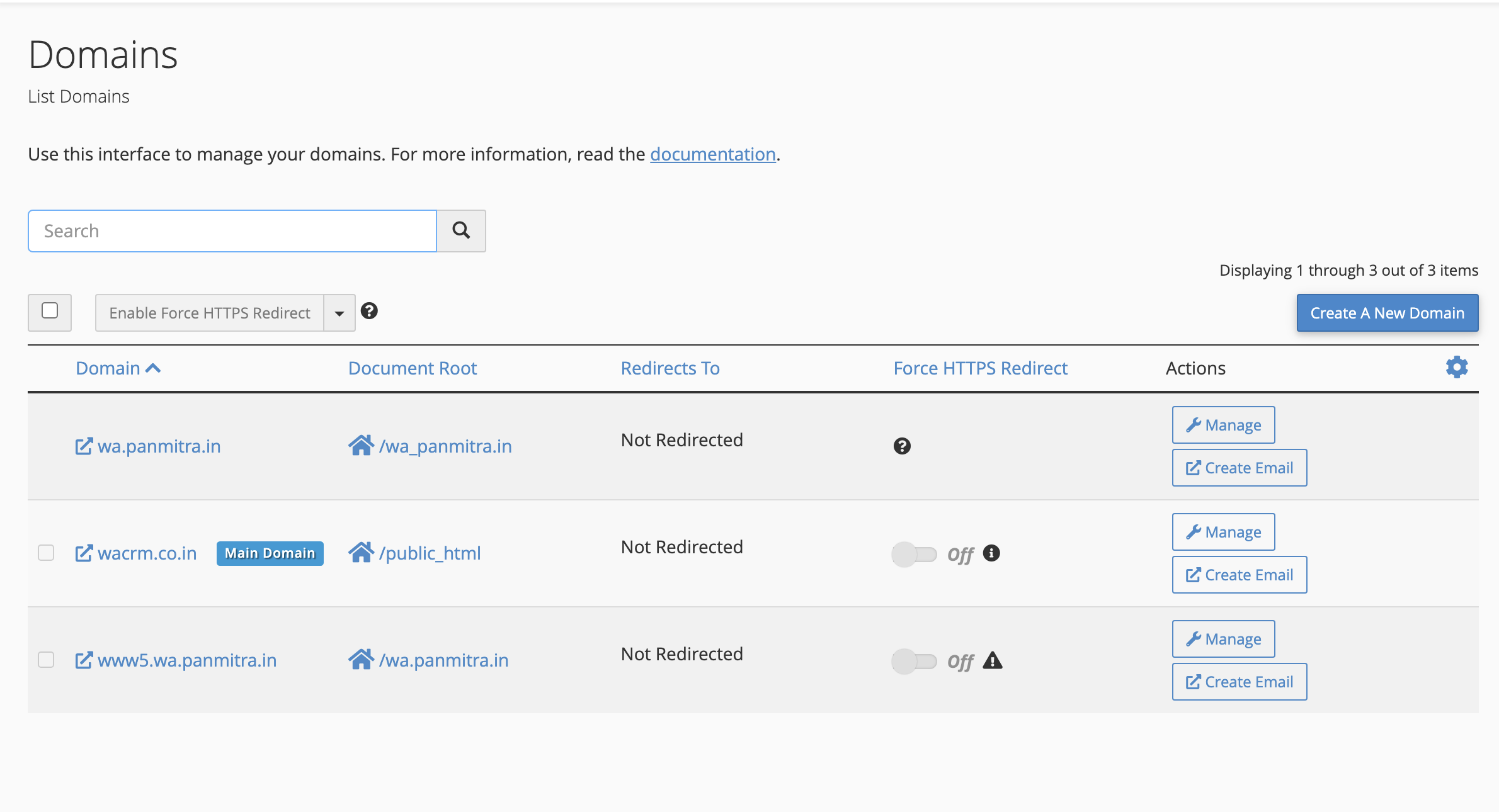This screenshot has width=1499, height=812.
Task: Click external link icon beside wa.panmitra.in
Action: tap(84, 446)
